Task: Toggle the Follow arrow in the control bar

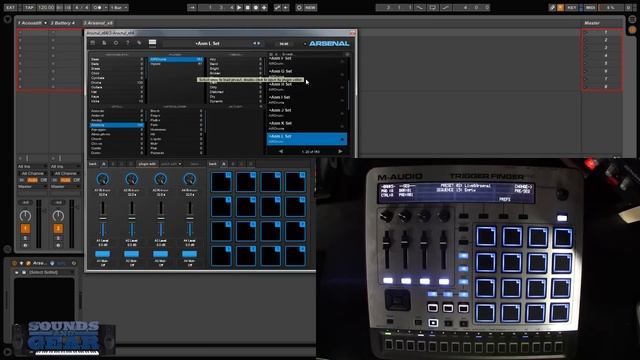Action: 192,7
